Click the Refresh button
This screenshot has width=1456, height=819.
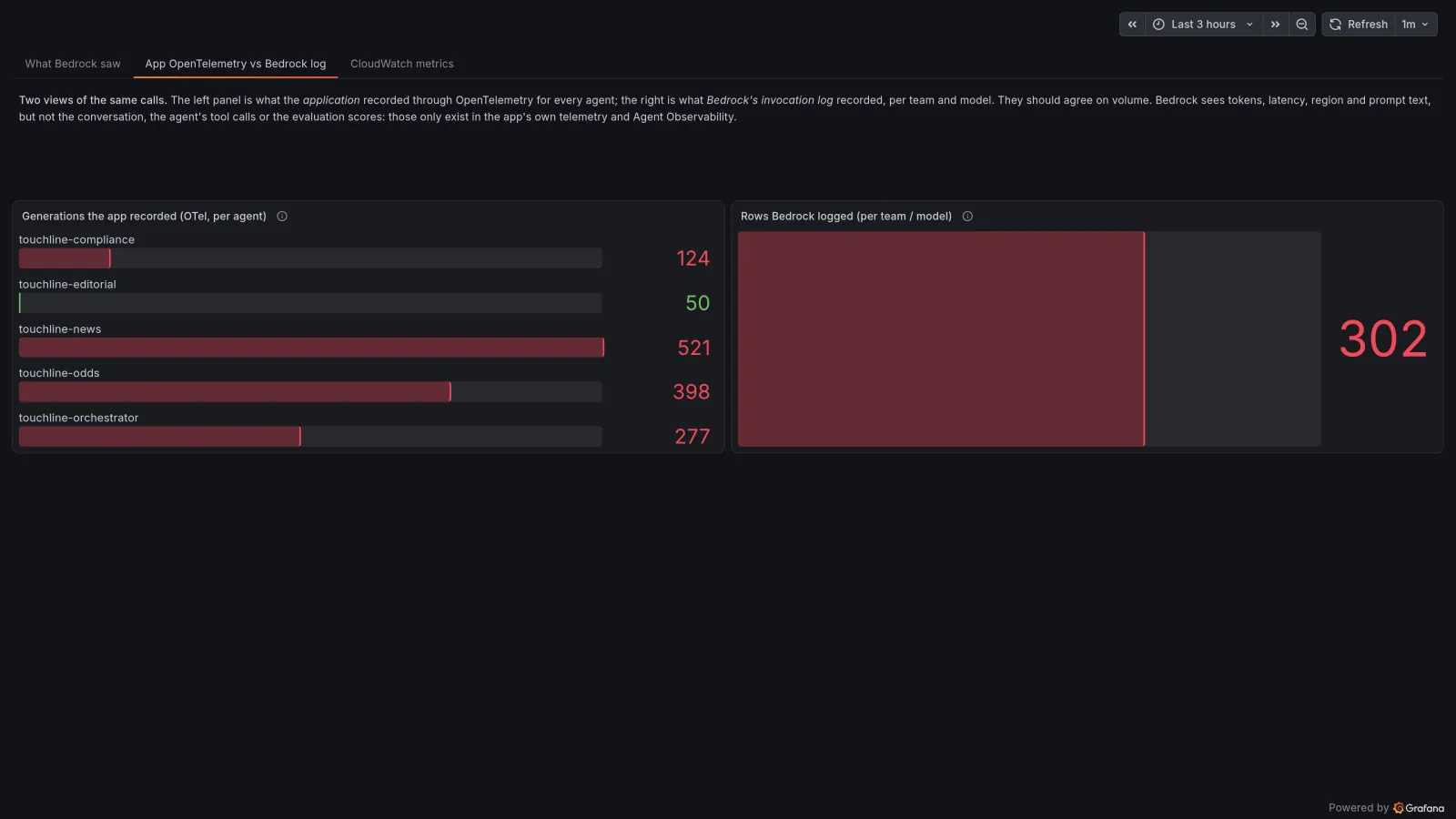click(x=1359, y=25)
